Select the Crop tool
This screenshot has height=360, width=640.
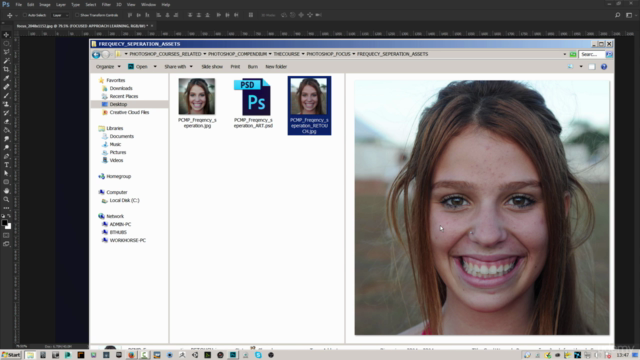tap(6, 69)
